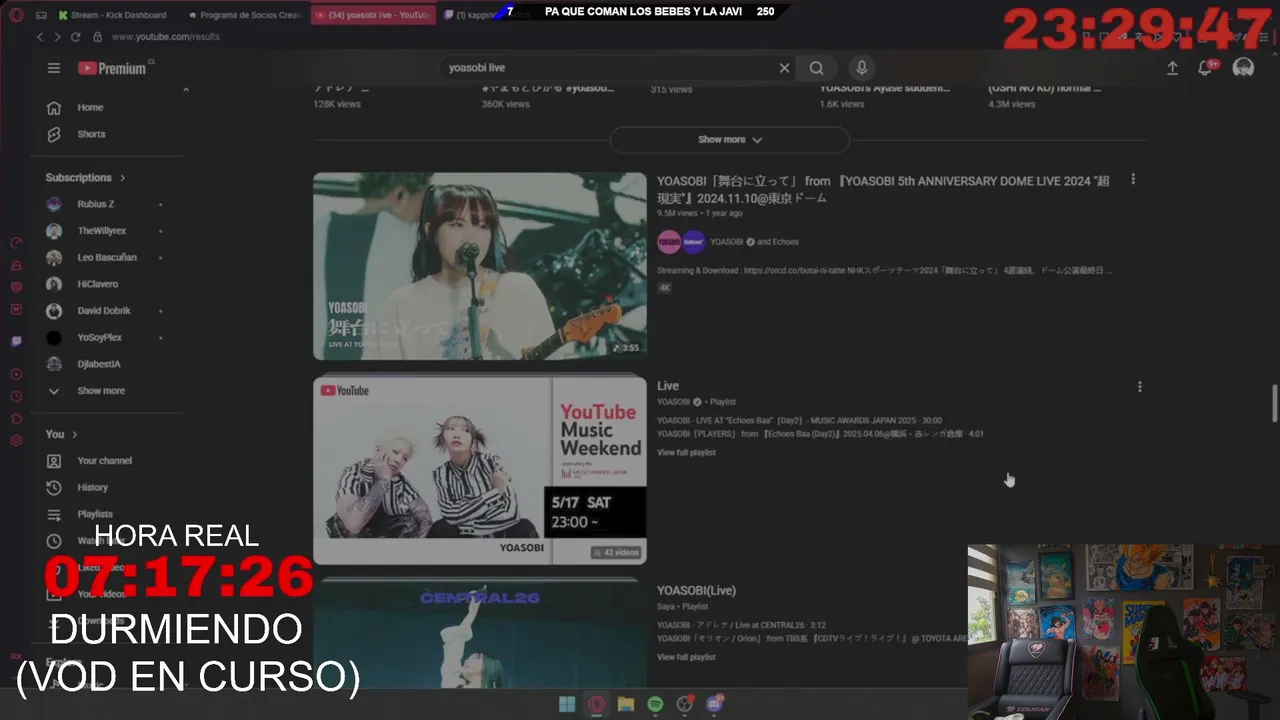
Task: Go to YouTube Premium home logo
Action: coord(113,68)
